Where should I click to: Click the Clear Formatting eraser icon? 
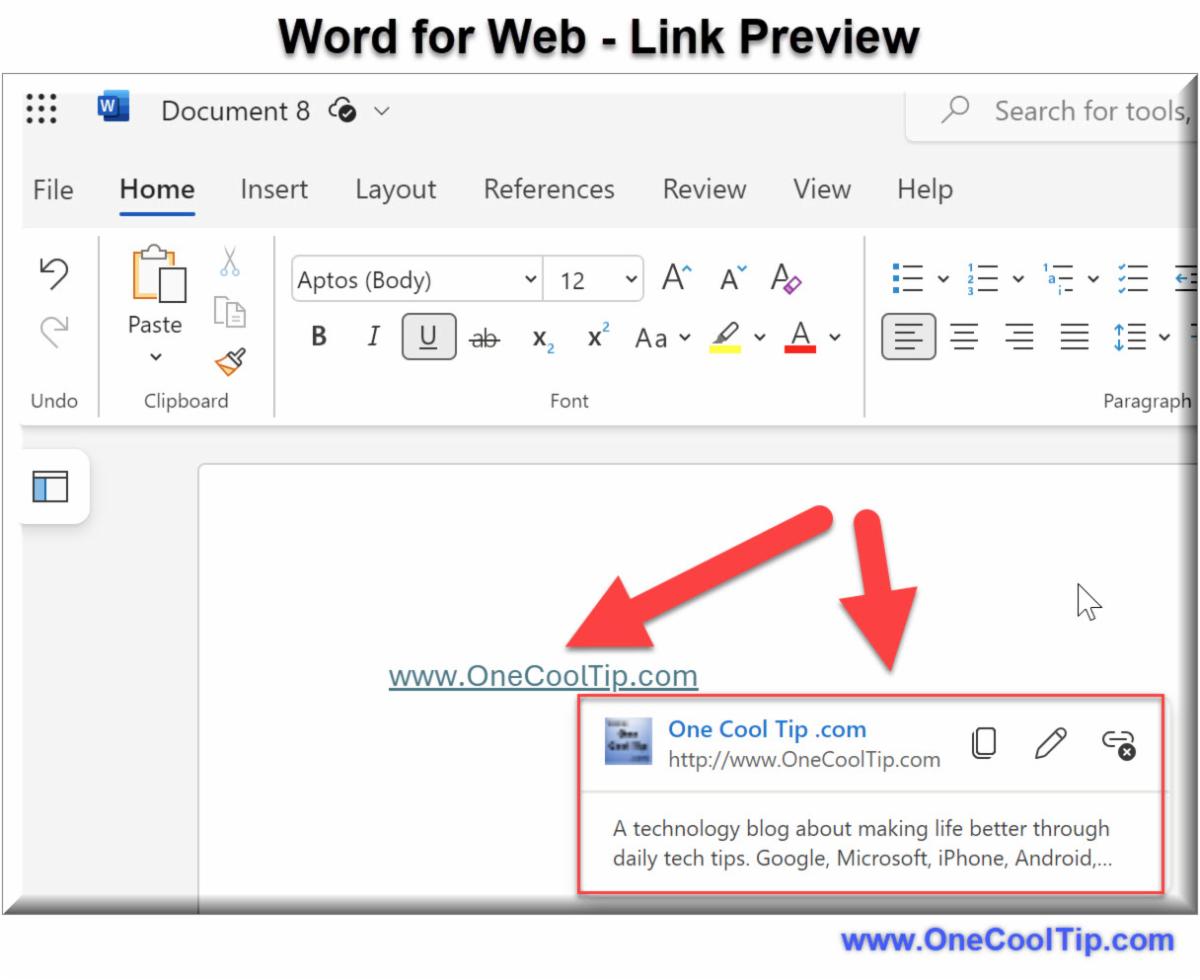click(x=786, y=280)
